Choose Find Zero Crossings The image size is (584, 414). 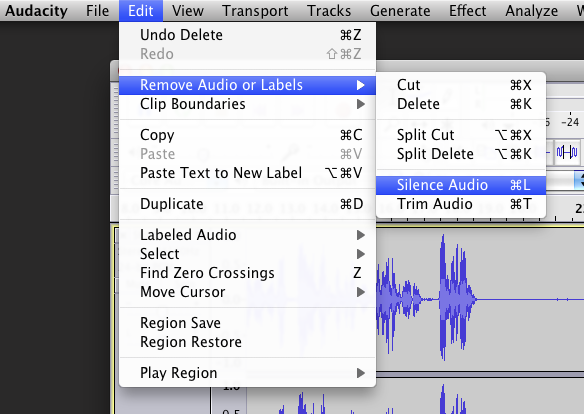(x=247, y=273)
